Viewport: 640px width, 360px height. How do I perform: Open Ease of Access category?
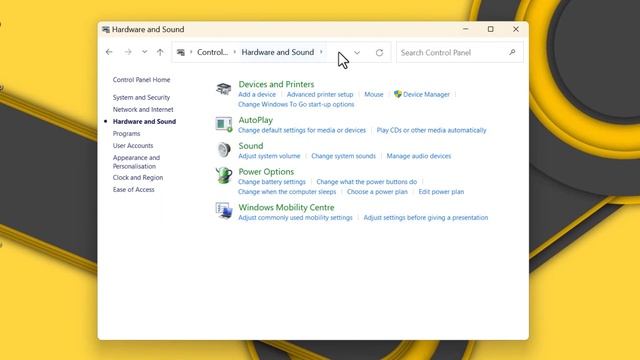click(x=133, y=189)
